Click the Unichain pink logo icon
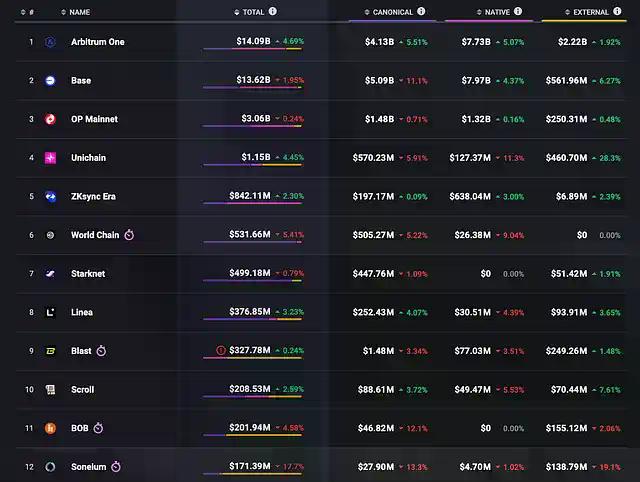Screen dimensions: 640x482 pyautogui.click(x=50, y=158)
